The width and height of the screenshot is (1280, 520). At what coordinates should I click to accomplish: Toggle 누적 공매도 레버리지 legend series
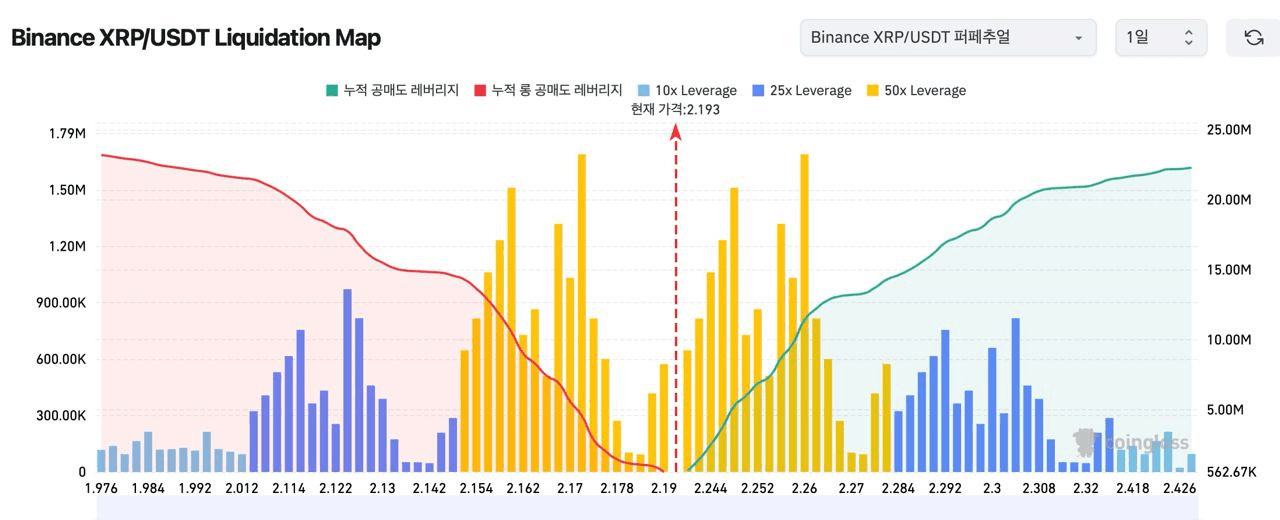tap(392, 90)
